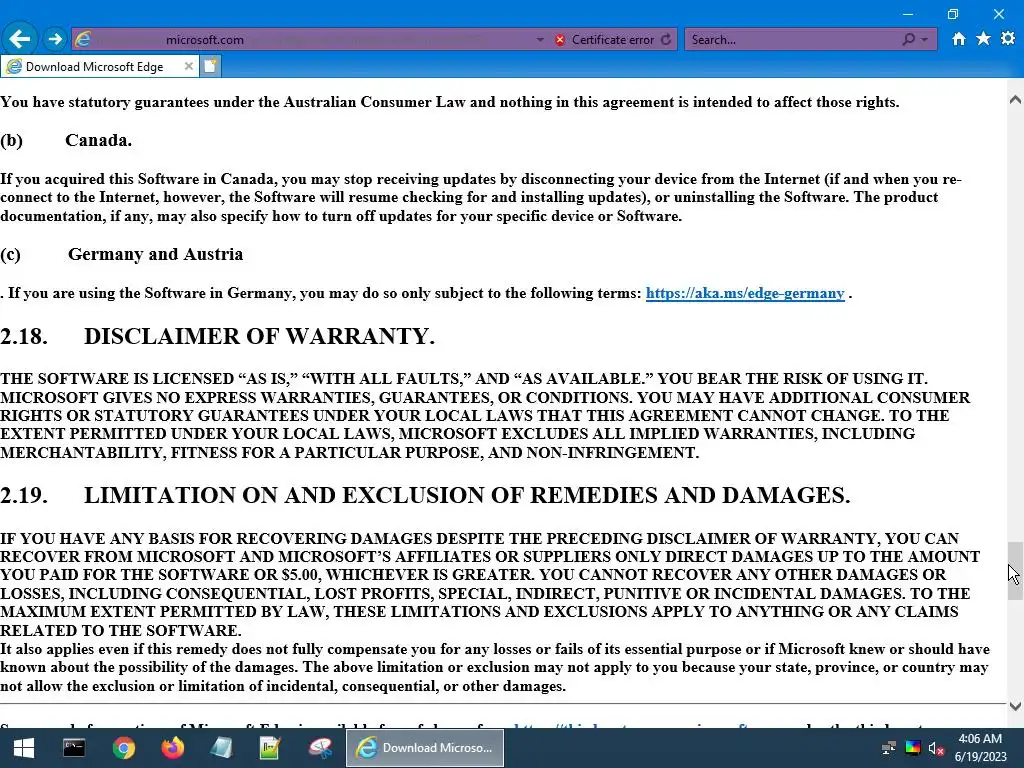This screenshot has height=768, width=1024.
Task: Launch Google Chrome from taskbar
Action: click(123, 748)
